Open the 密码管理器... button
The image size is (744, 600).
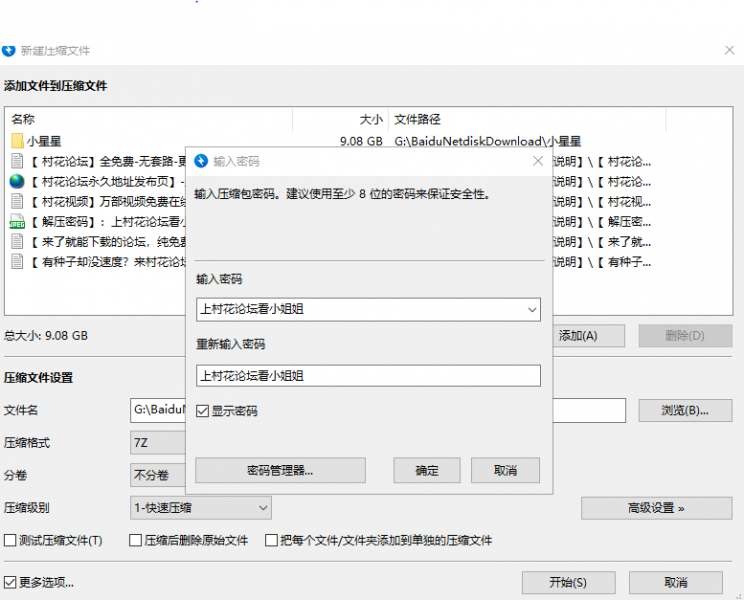(280, 470)
